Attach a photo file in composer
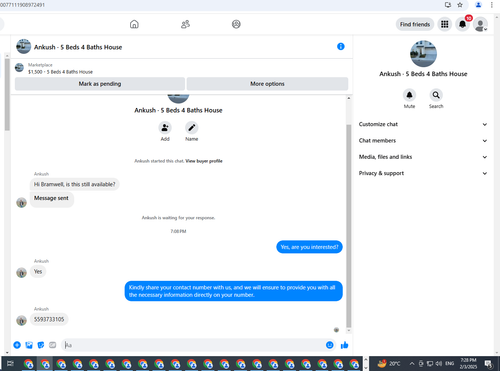 (29, 345)
